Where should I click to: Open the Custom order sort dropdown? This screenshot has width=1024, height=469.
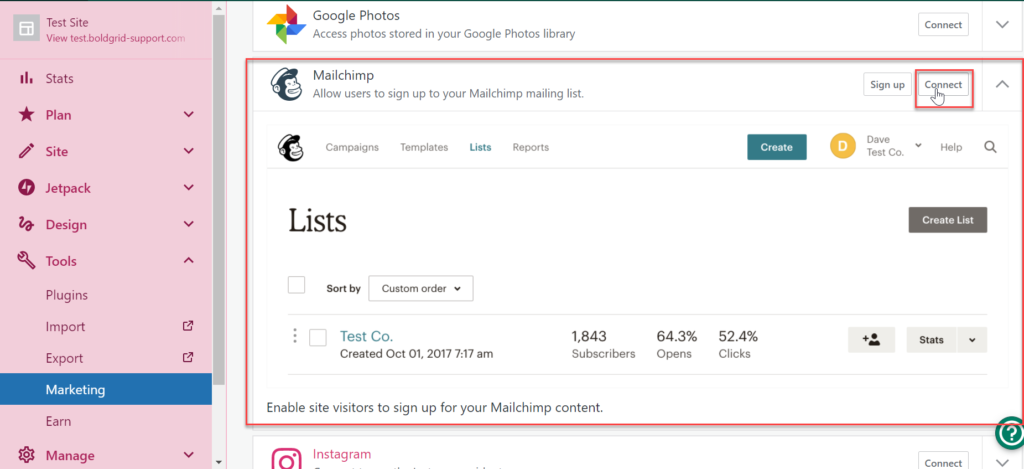(x=420, y=289)
